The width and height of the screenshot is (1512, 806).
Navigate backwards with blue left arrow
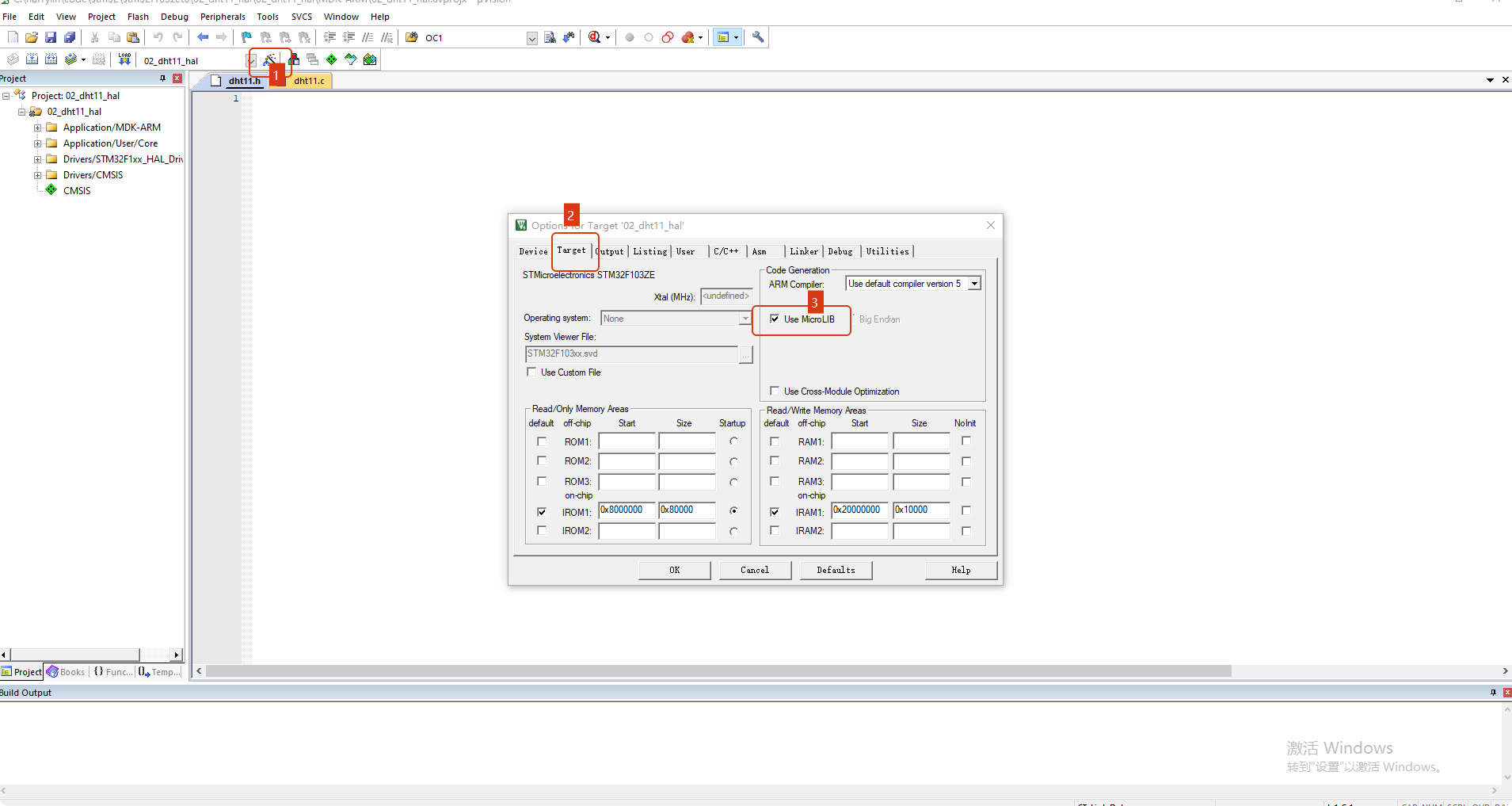click(x=203, y=37)
